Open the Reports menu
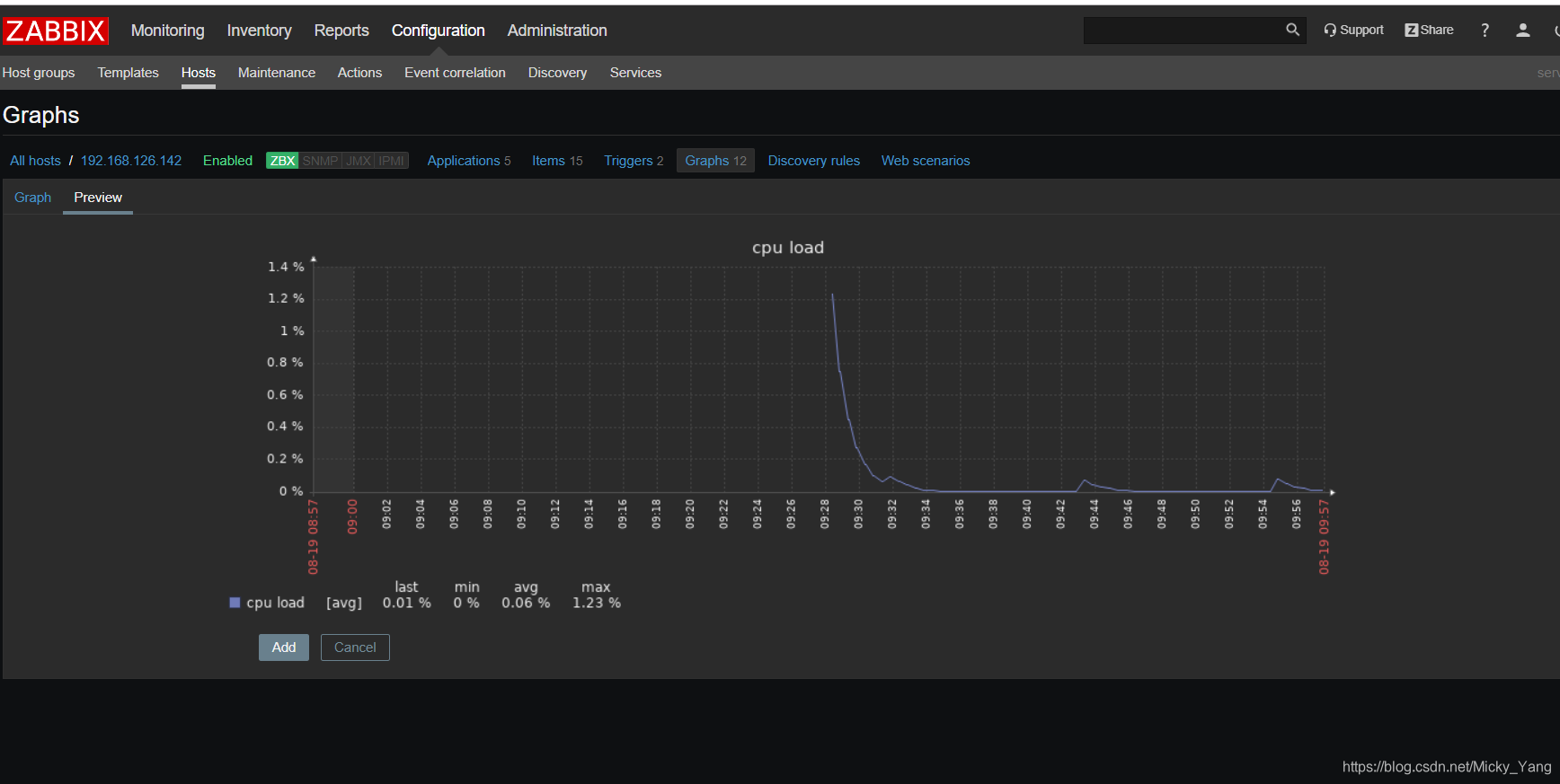Screen dimensions: 1560x784 point(341,31)
